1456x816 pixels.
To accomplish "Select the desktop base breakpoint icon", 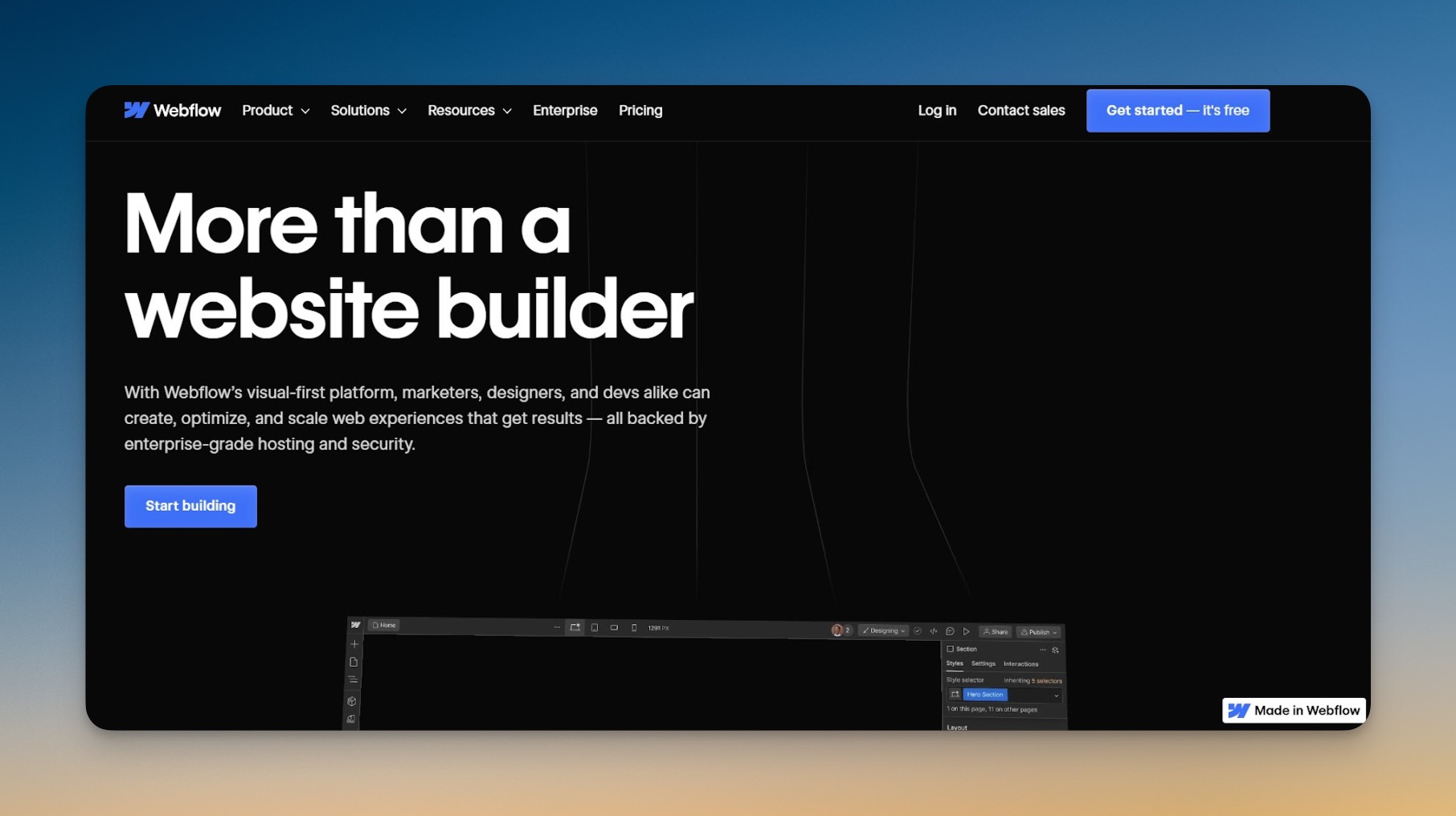I will coord(575,627).
